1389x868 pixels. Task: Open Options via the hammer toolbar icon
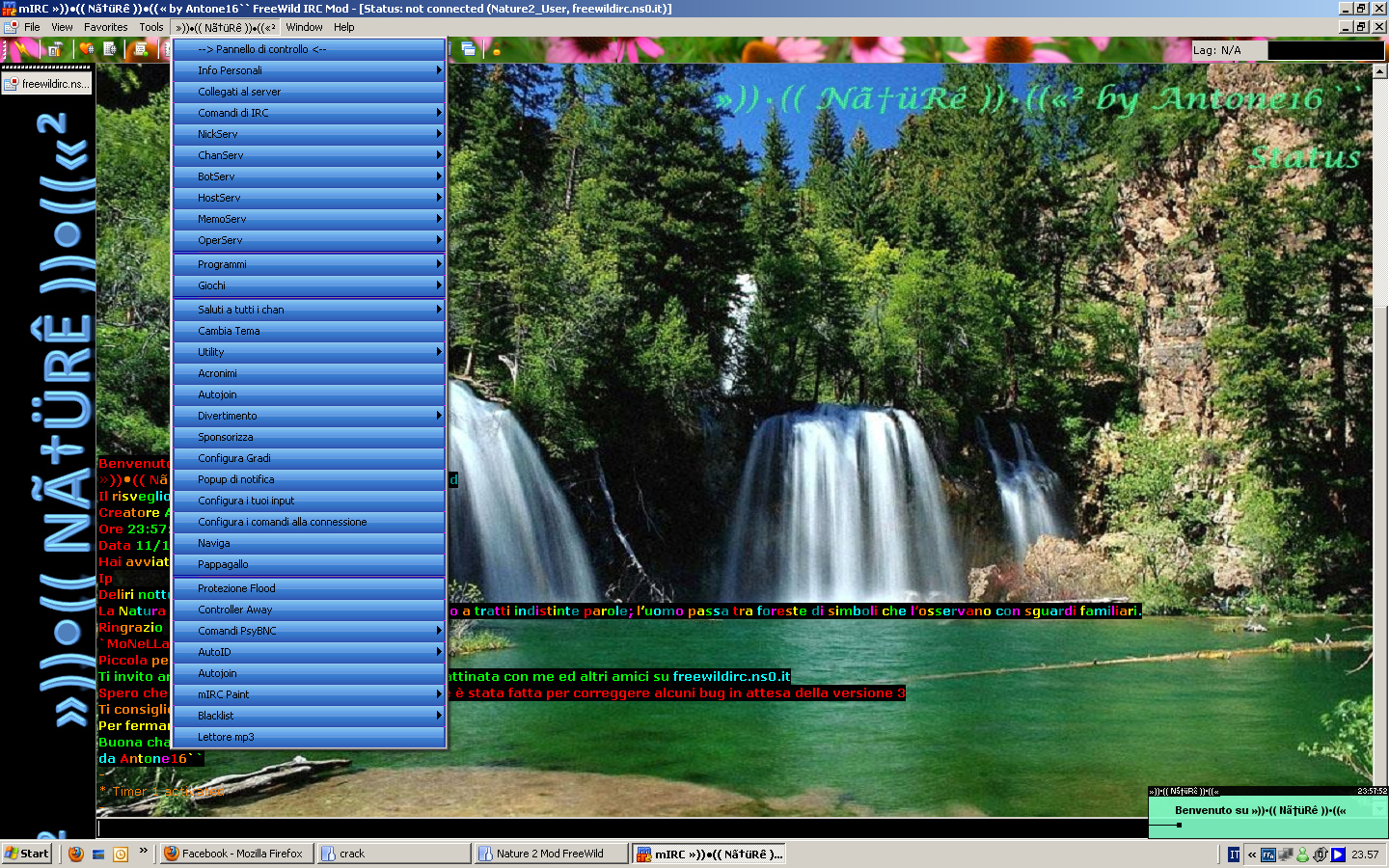54,49
